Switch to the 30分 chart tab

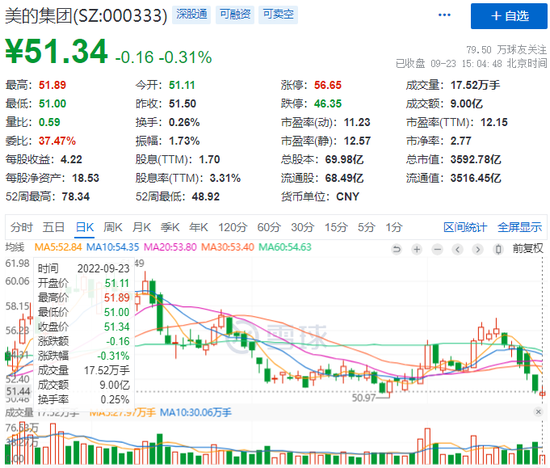tap(302, 227)
